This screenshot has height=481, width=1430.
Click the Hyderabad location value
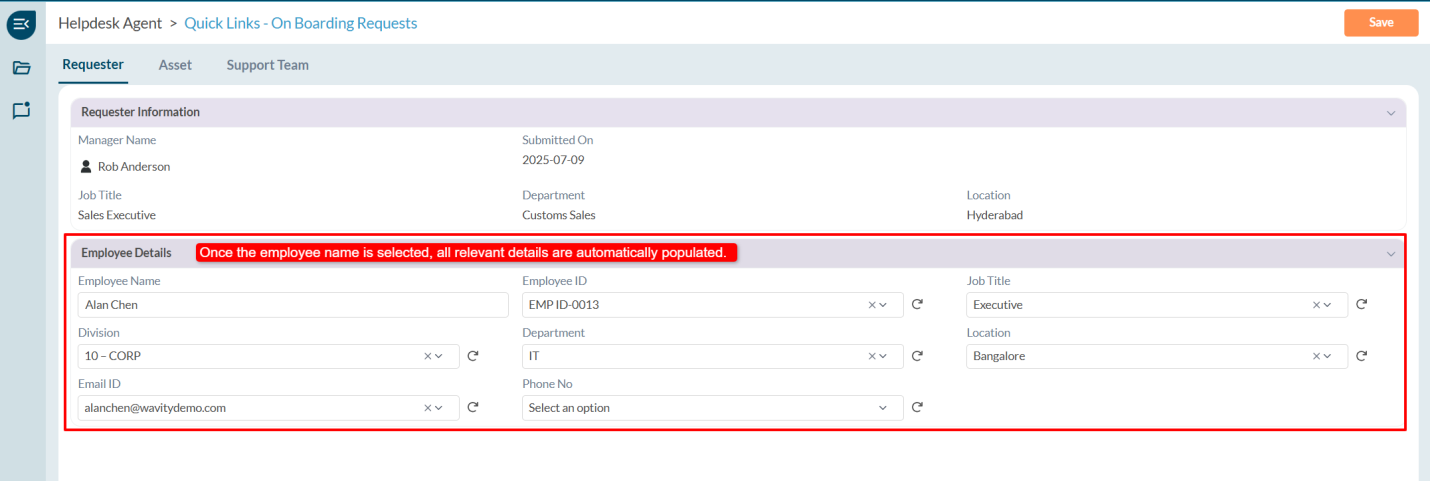tap(995, 215)
